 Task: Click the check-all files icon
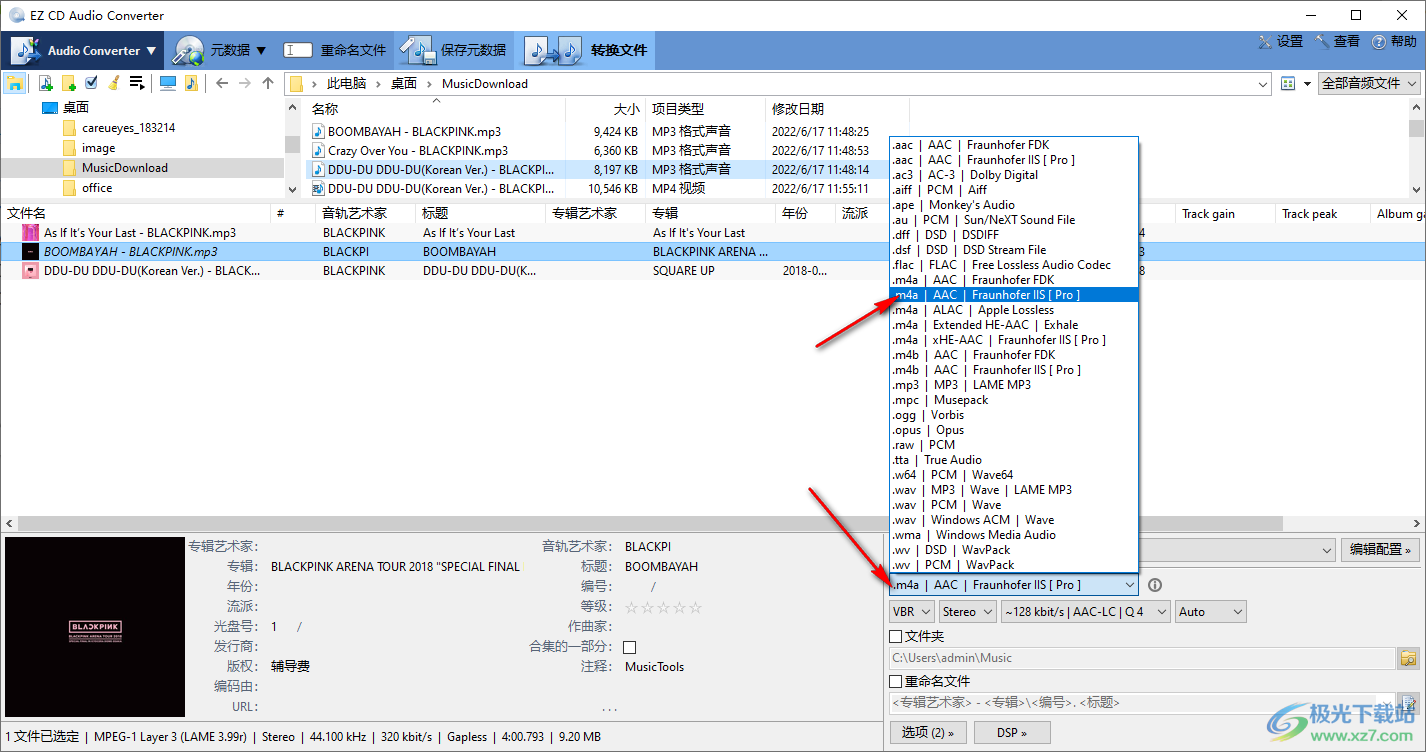pyautogui.click(x=91, y=83)
